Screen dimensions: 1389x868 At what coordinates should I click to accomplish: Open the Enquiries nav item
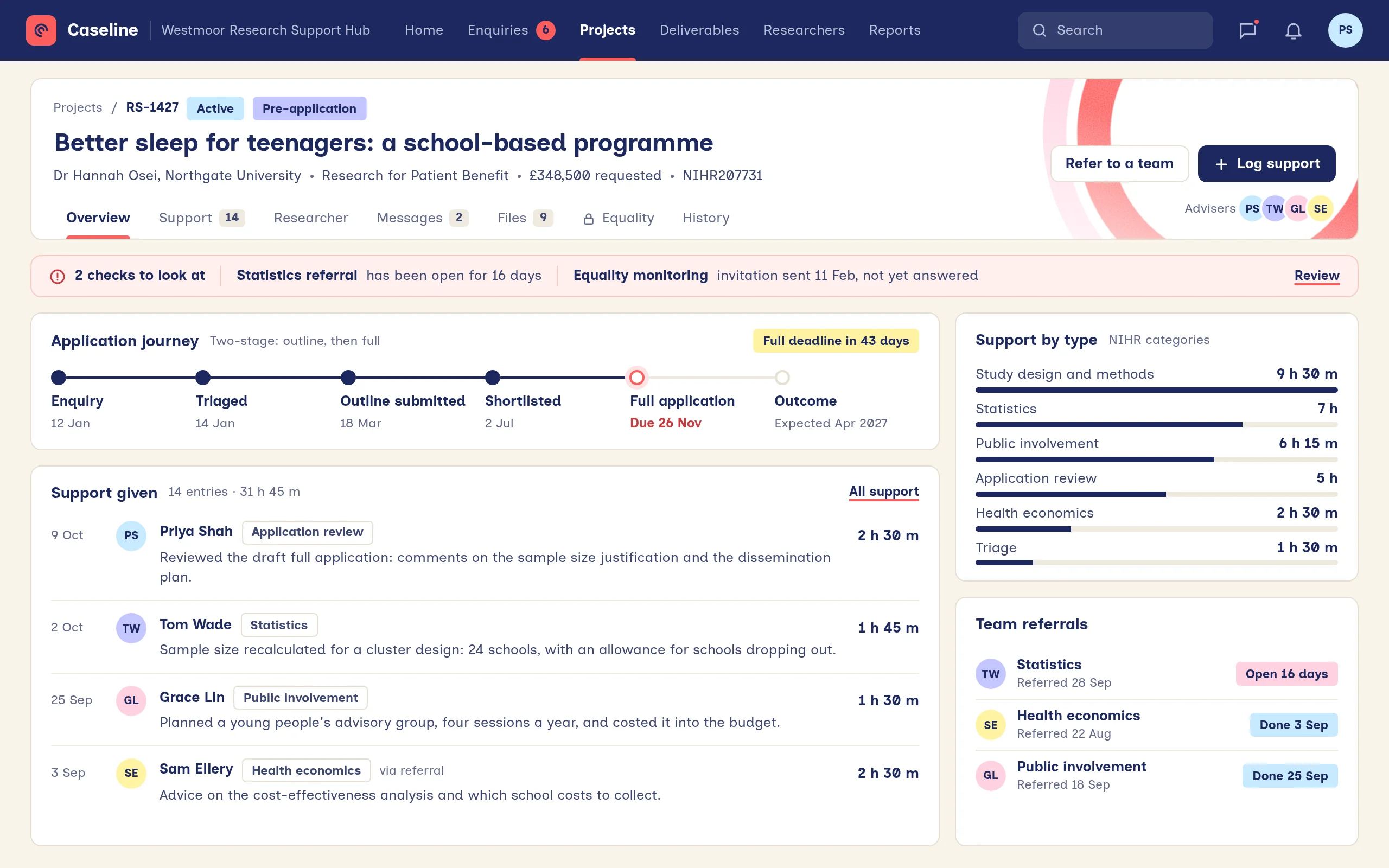pyautogui.click(x=511, y=30)
